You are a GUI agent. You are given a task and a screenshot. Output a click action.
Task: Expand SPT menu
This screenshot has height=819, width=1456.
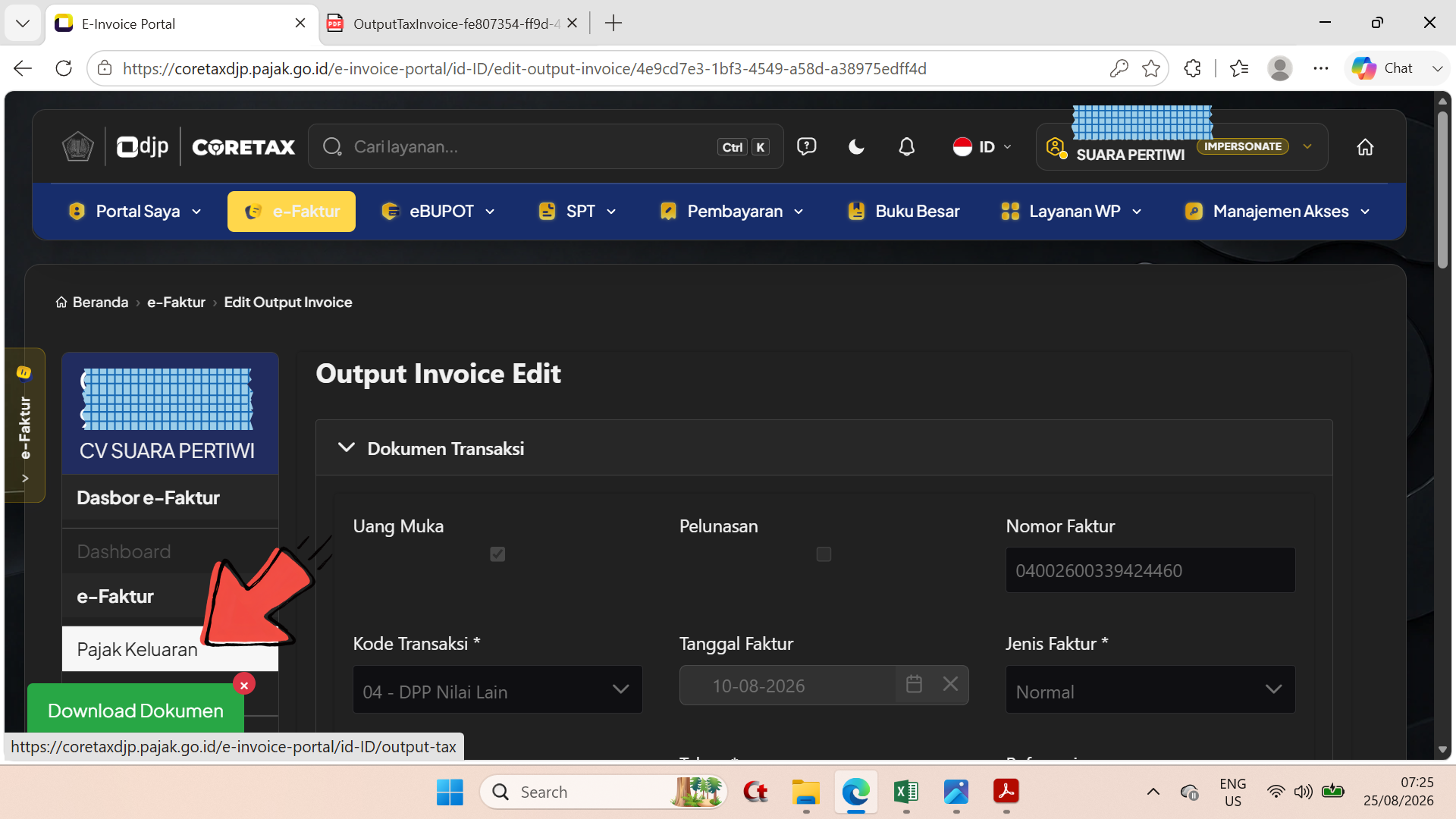click(x=577, y=212)
